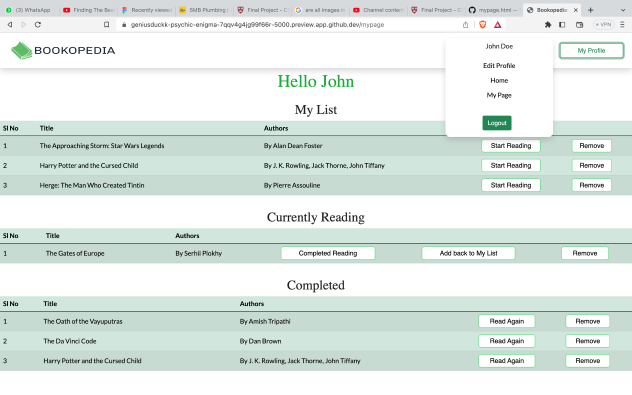Read Again The Oath of the Vayuputras

(507, 321)
